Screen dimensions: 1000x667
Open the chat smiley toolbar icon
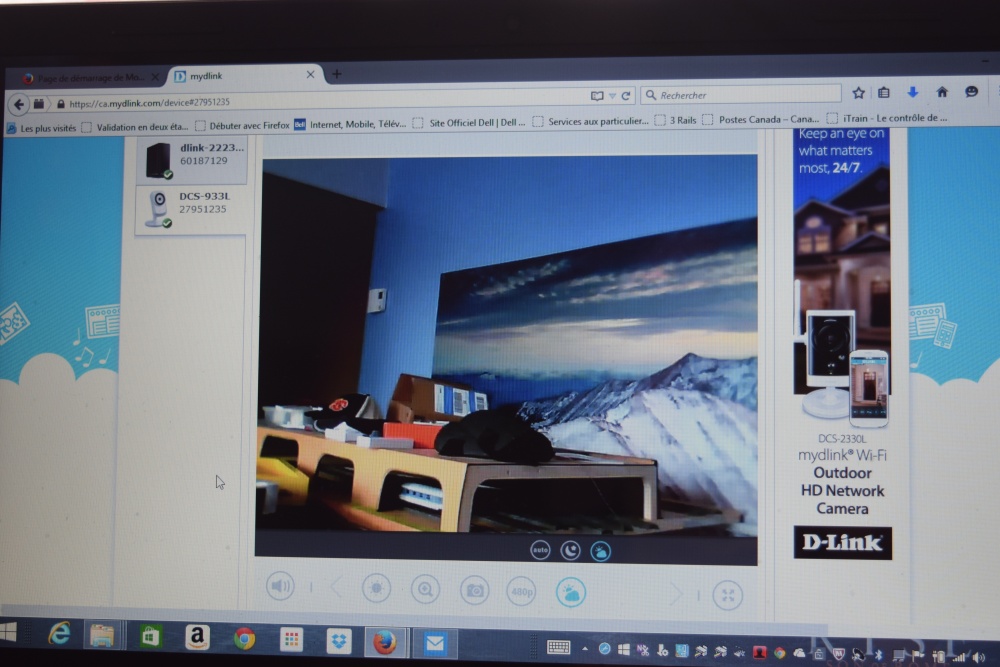[971, 92]
